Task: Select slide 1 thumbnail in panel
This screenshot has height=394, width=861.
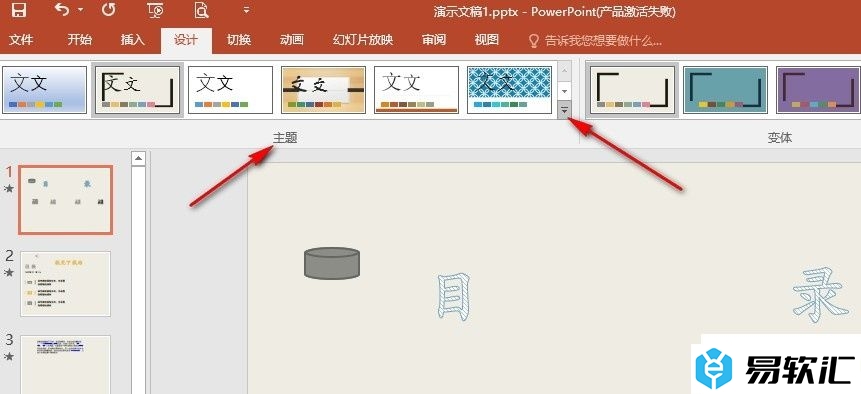Action: pos(66,200)
